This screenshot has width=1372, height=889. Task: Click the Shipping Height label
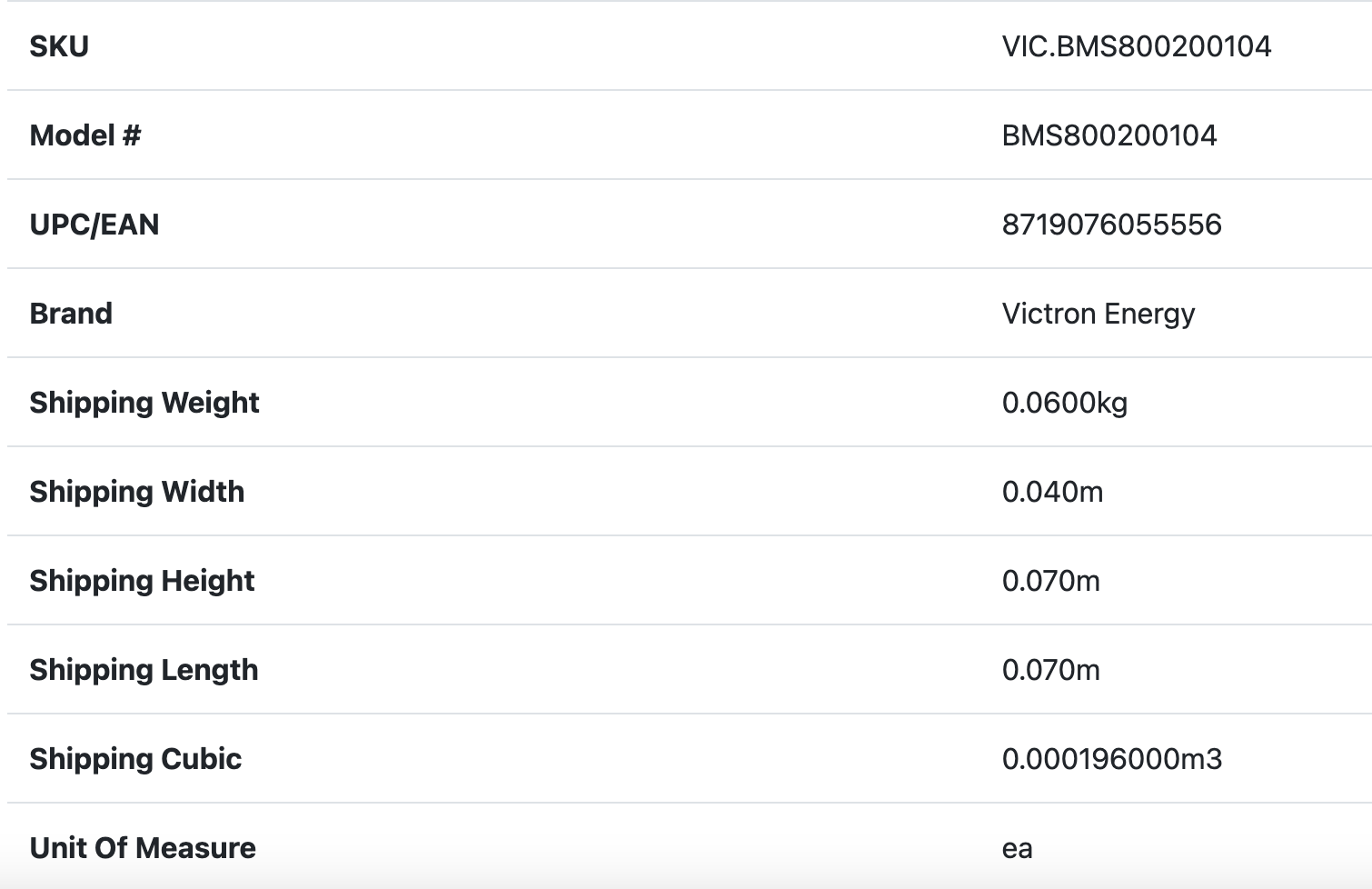[x=142, y=581]
